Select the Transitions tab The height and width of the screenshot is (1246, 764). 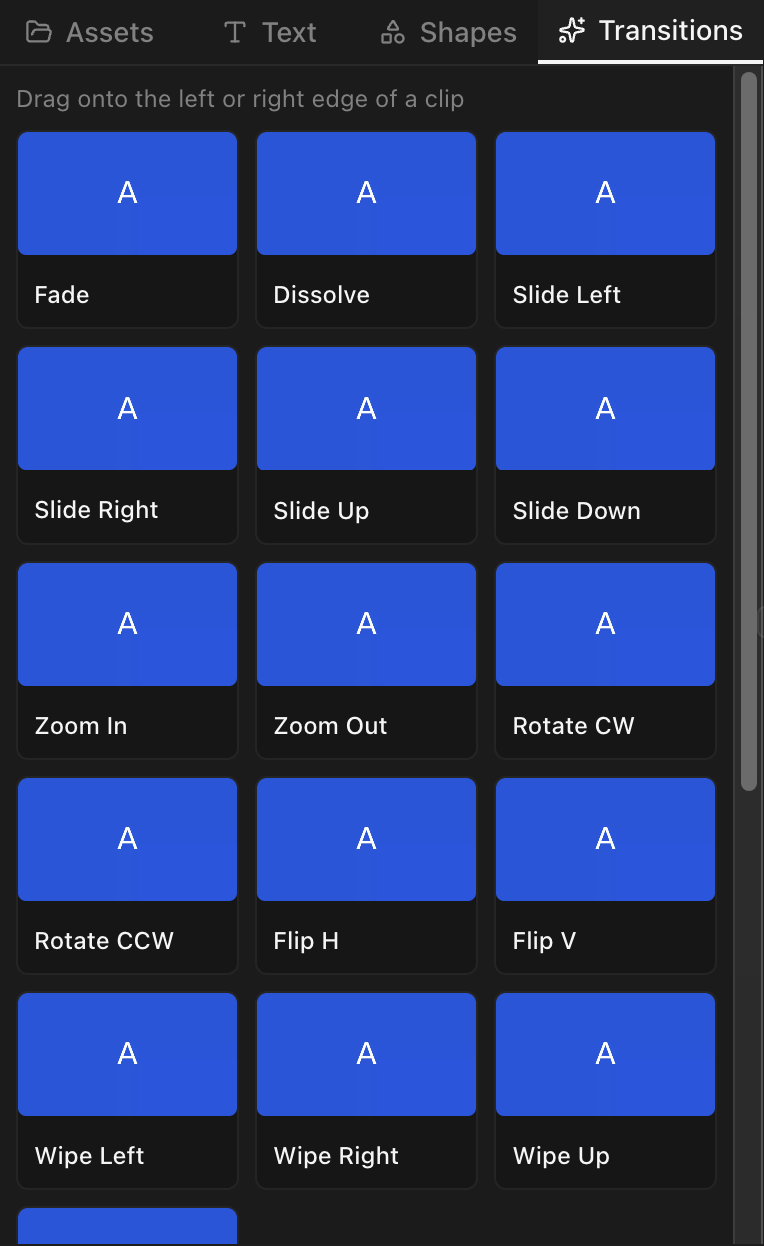coord(651,31)
